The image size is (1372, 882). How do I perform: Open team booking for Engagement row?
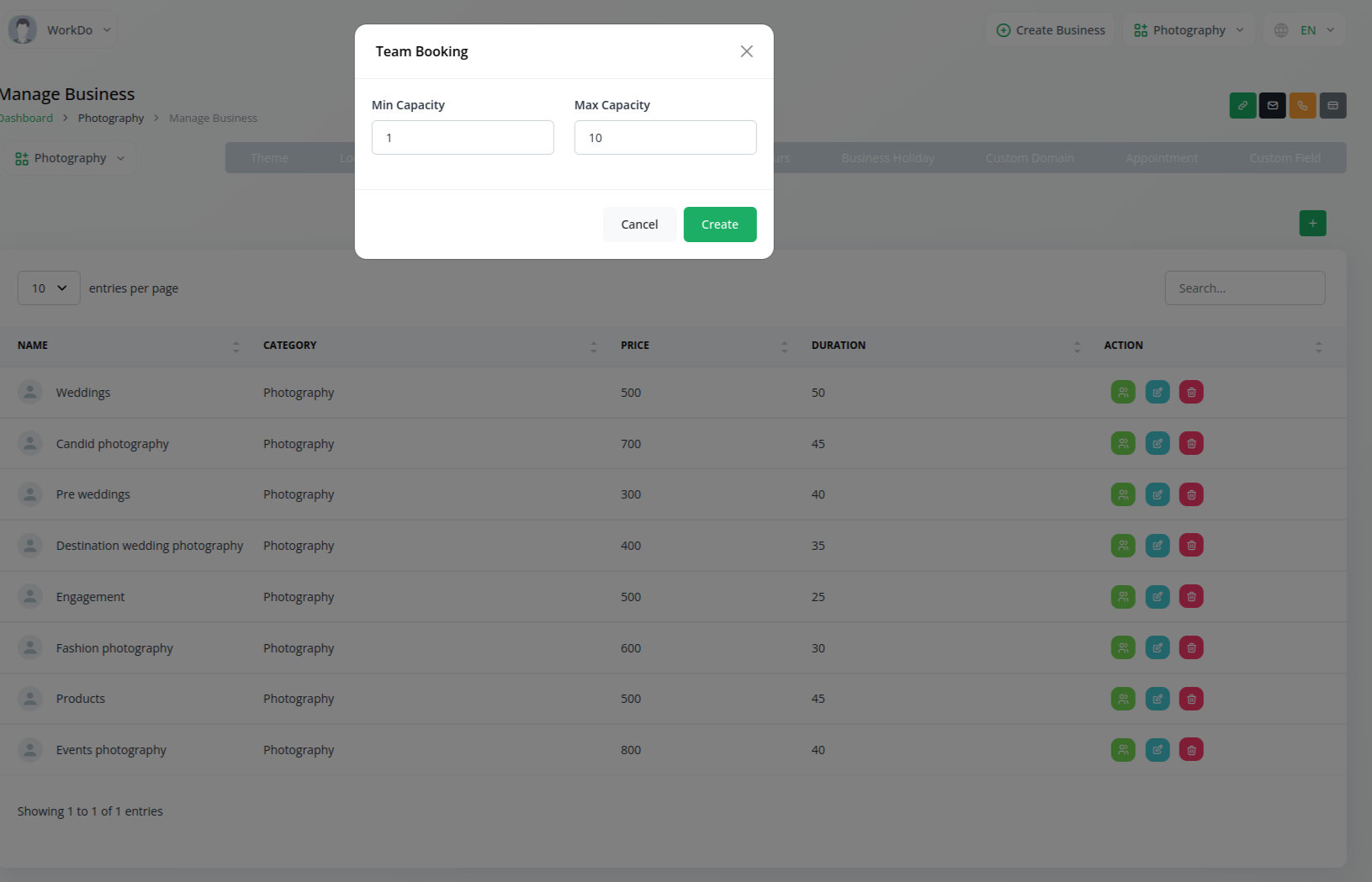[1123, 597]
